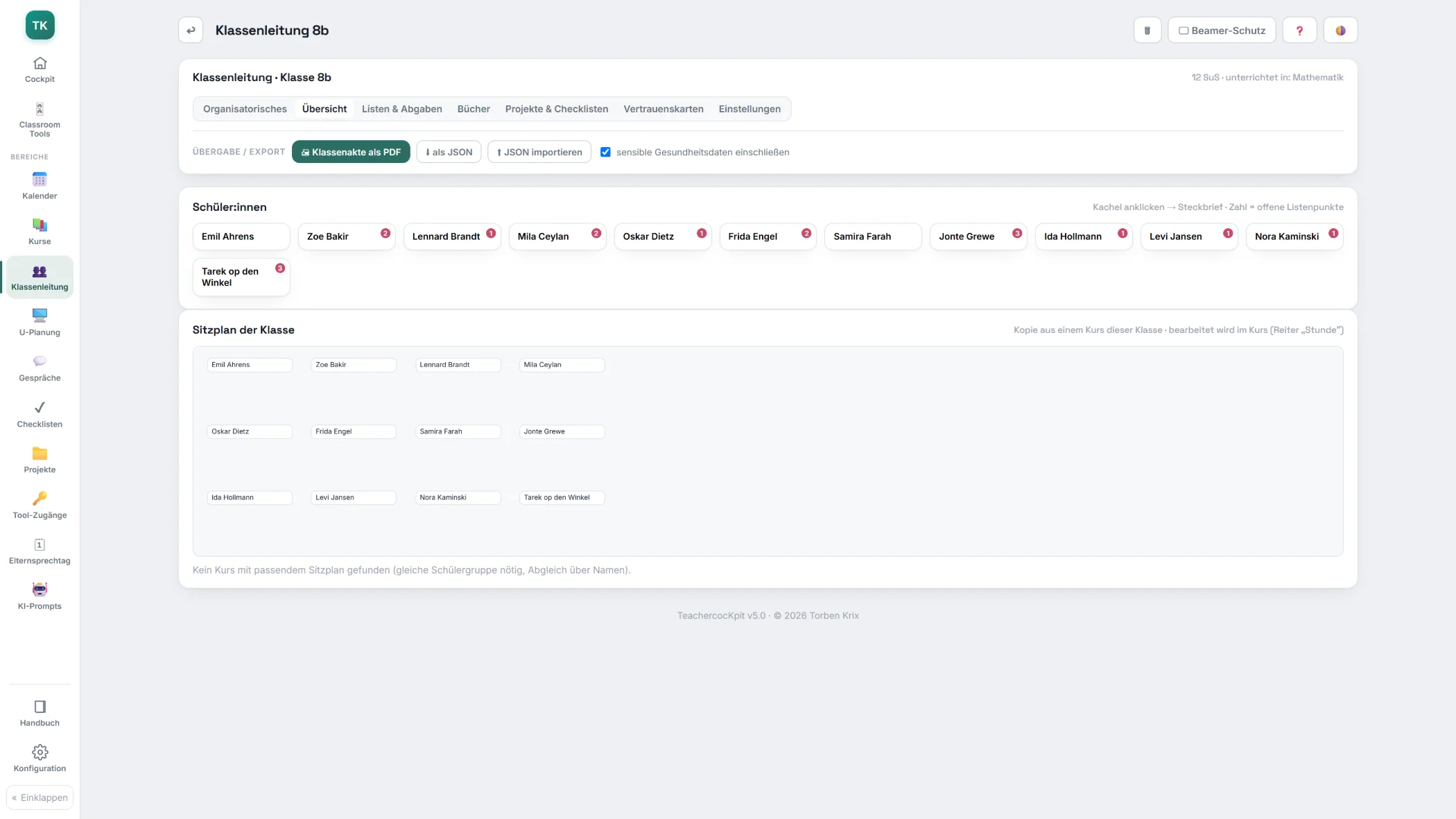Open the Vertrauenskarten tab
Image resolution: width=1456 pixels, height=819 pixels.
[664, 109]
